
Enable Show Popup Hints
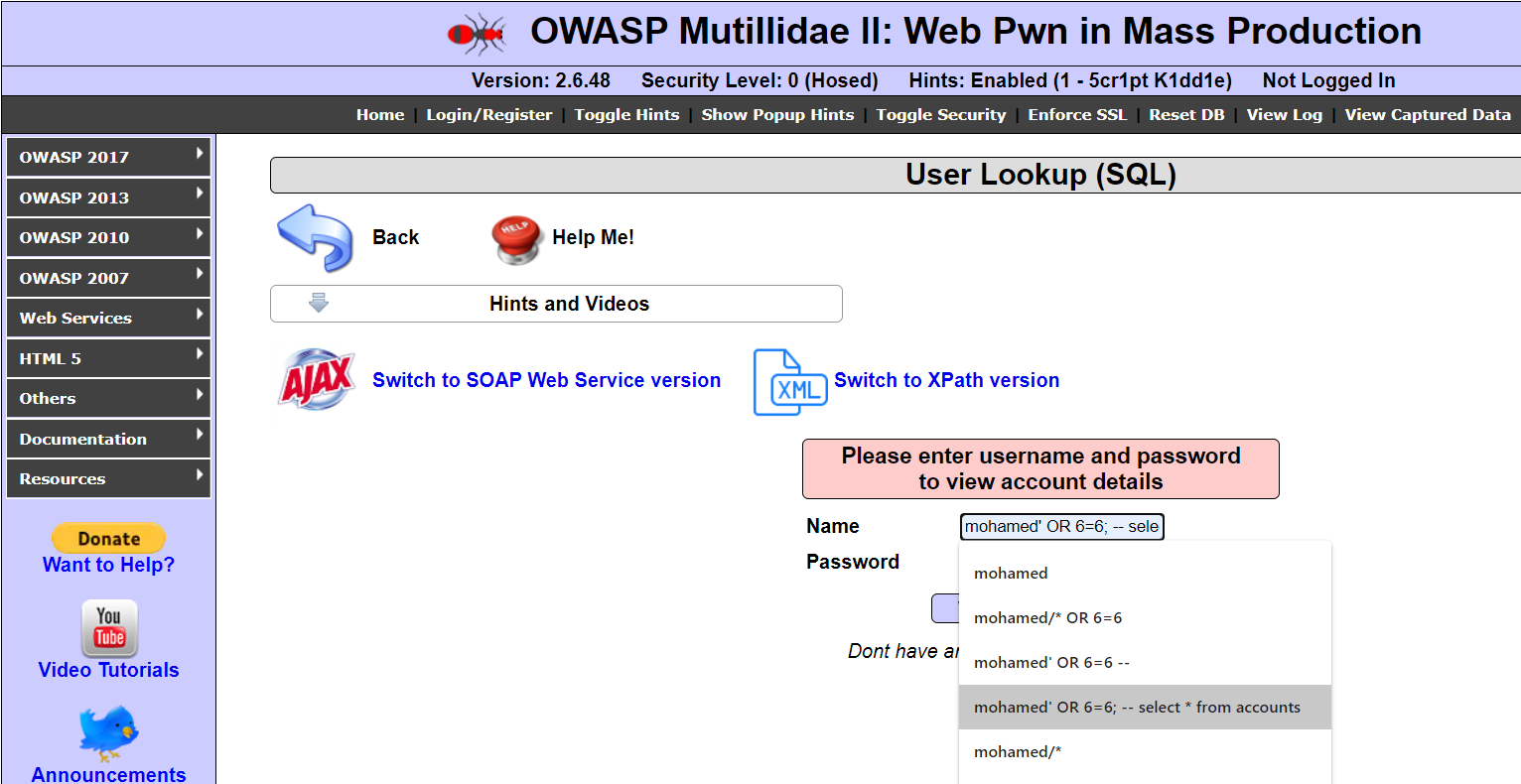tap(777, 114)
